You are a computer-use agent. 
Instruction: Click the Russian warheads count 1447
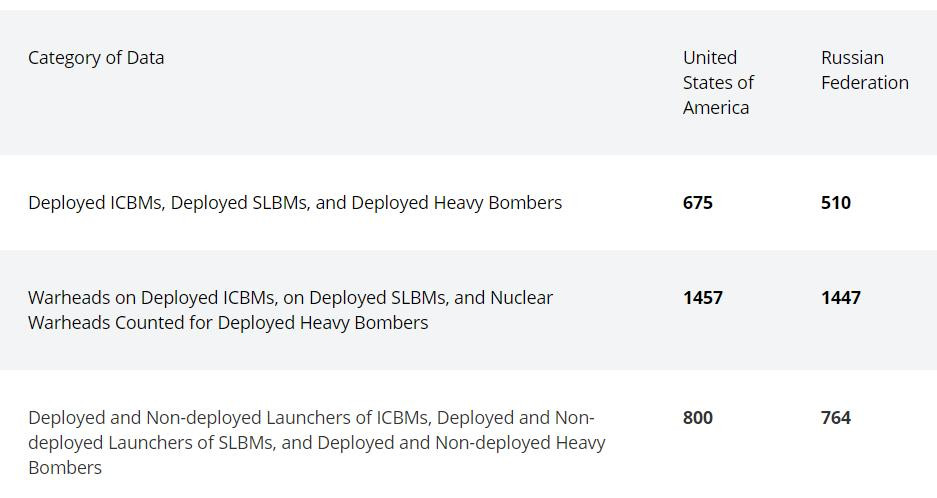(841, 298)
